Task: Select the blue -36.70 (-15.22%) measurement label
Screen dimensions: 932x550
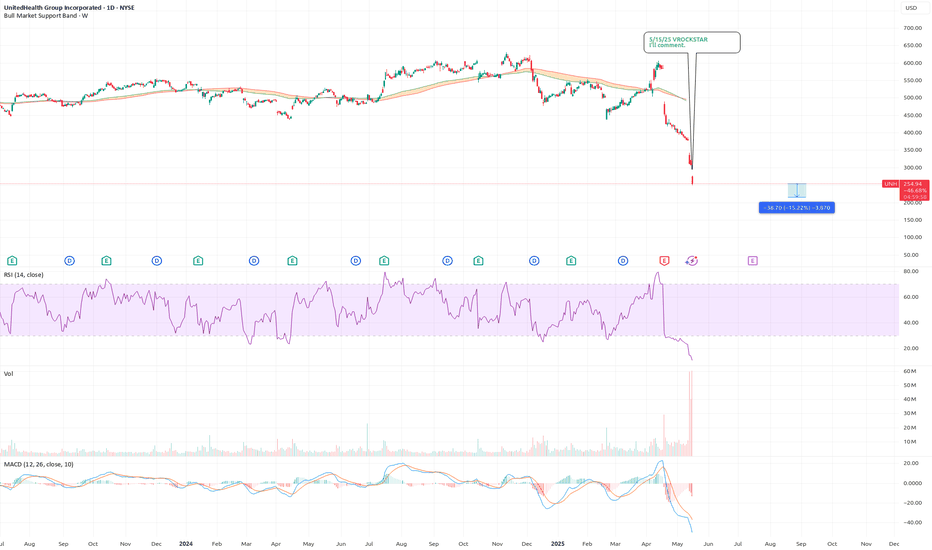Action: pos(796,208)
